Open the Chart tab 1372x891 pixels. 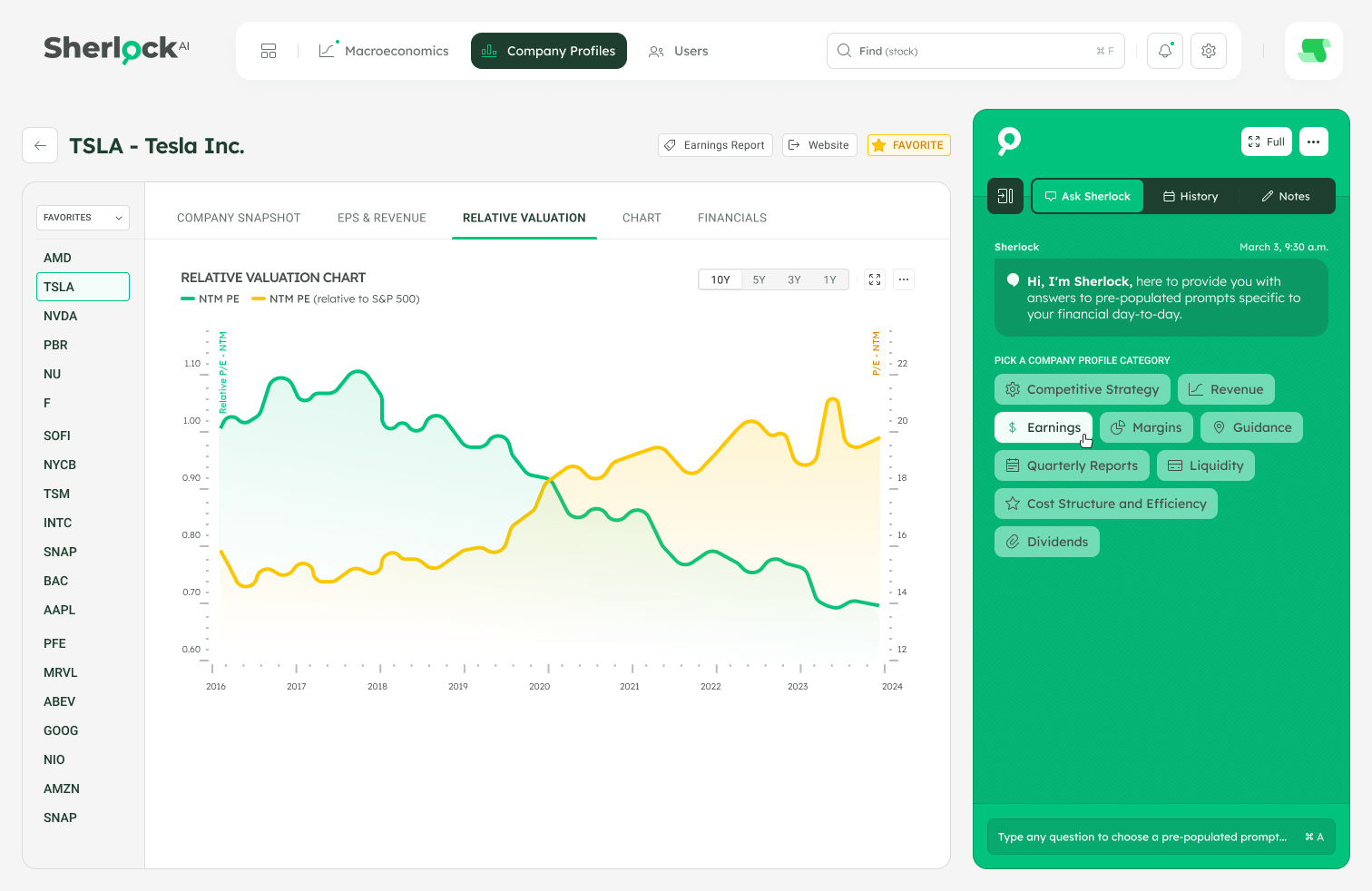[x=642, y=218]
